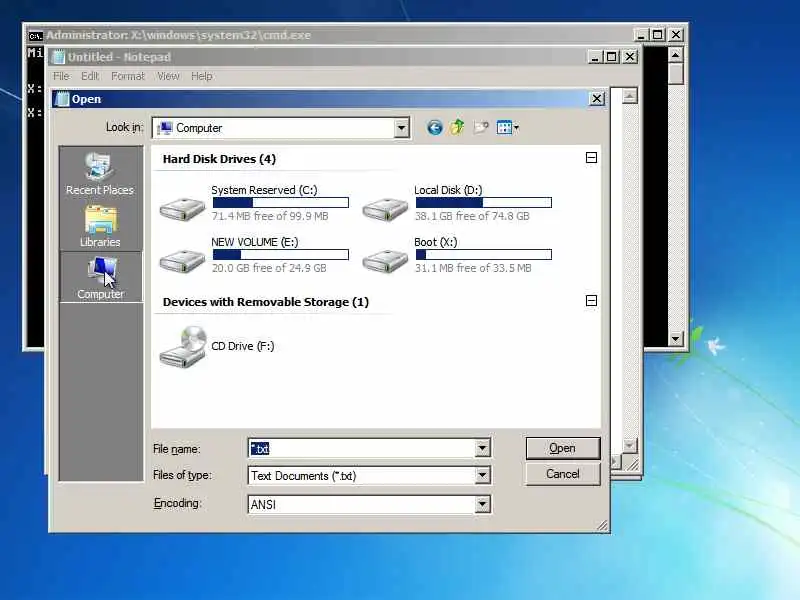Maximize the Notepad window
This screenshot has height=600, width=800.
[x=612, y=57]
